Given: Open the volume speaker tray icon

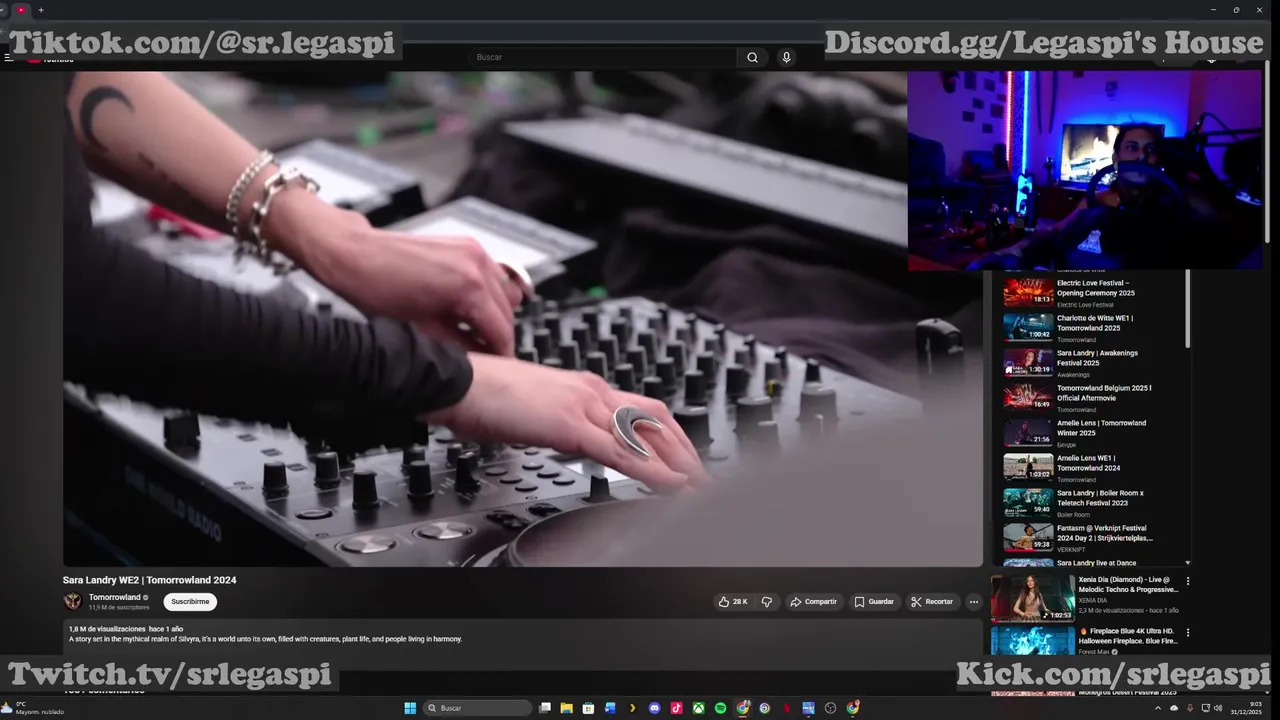Looking at the screenshot, I should [1219, 708].
